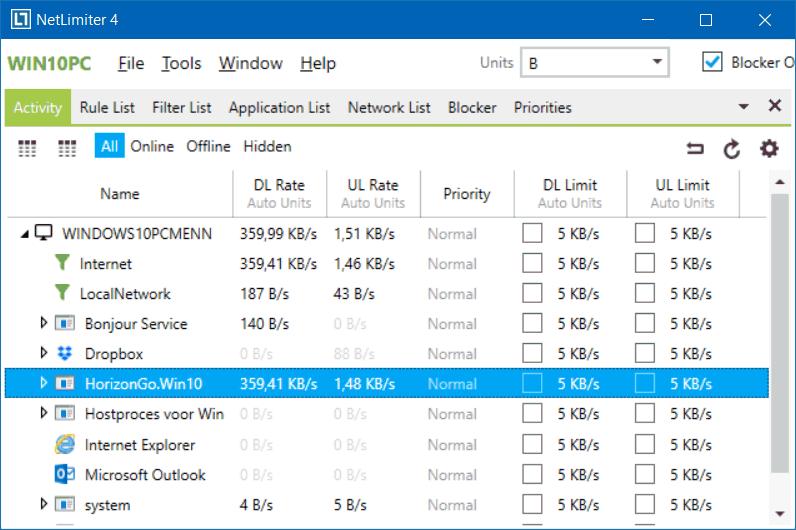Click the WIN10PC host label
Screen dimensions: 796x530
tap(49, 63)
